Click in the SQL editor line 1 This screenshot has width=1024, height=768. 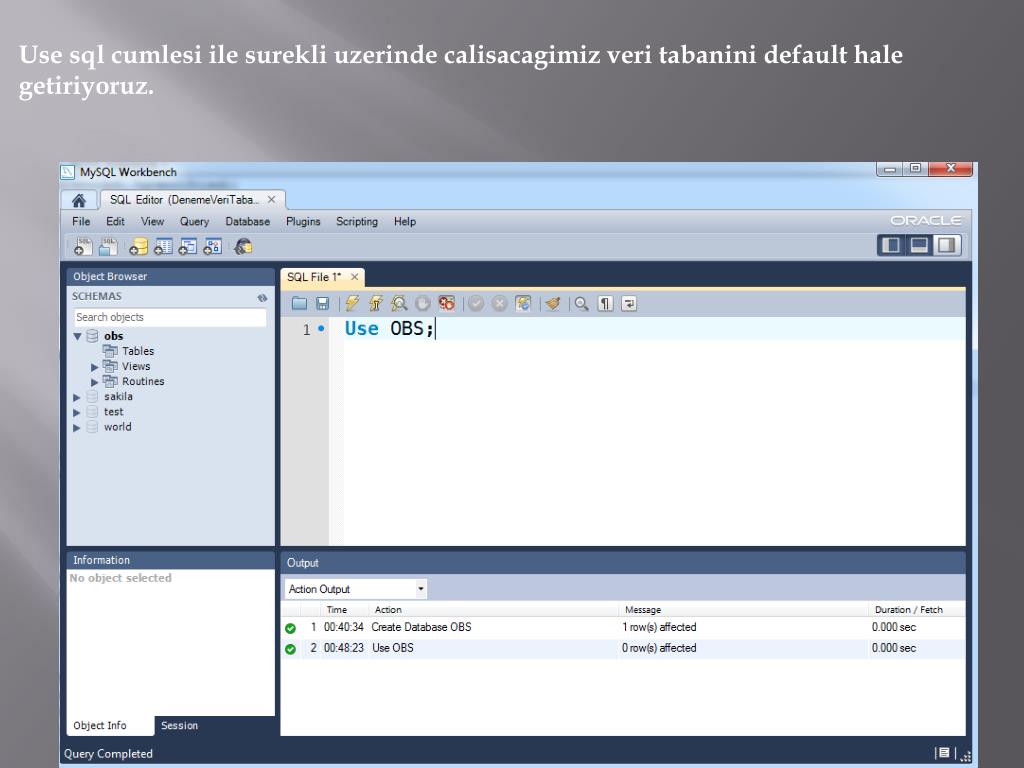click(x=653, y=328)
